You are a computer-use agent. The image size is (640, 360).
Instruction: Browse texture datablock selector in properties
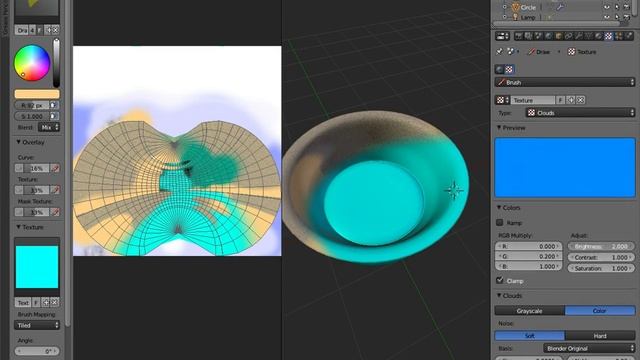tap(502, 100)
